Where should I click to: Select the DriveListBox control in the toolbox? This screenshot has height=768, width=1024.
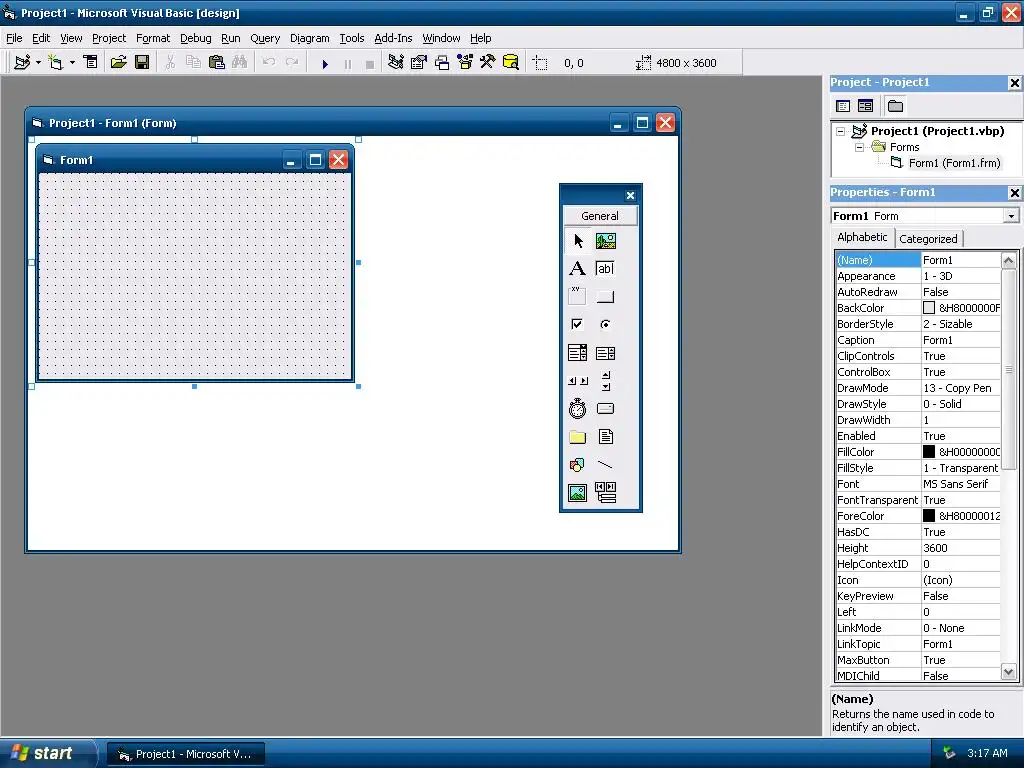pyautogui.click(x=605, y=409)
